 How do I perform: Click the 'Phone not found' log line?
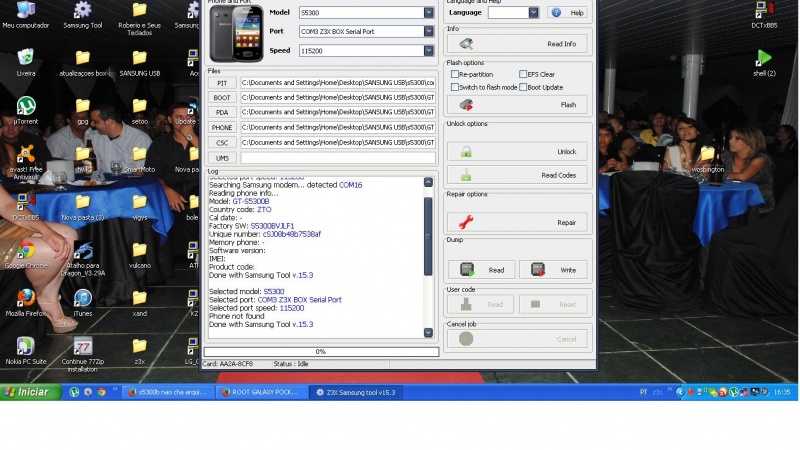click(x=237, y=316)
